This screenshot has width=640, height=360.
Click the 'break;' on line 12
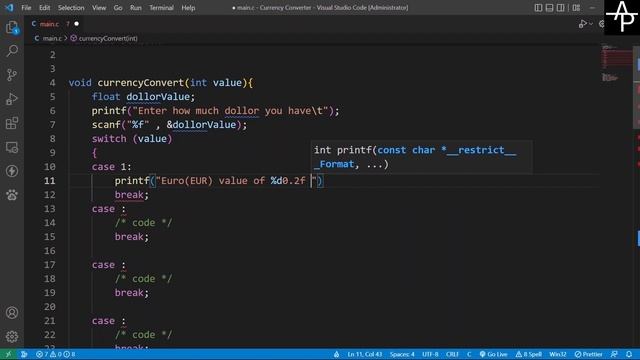click(x=132, y=195)
